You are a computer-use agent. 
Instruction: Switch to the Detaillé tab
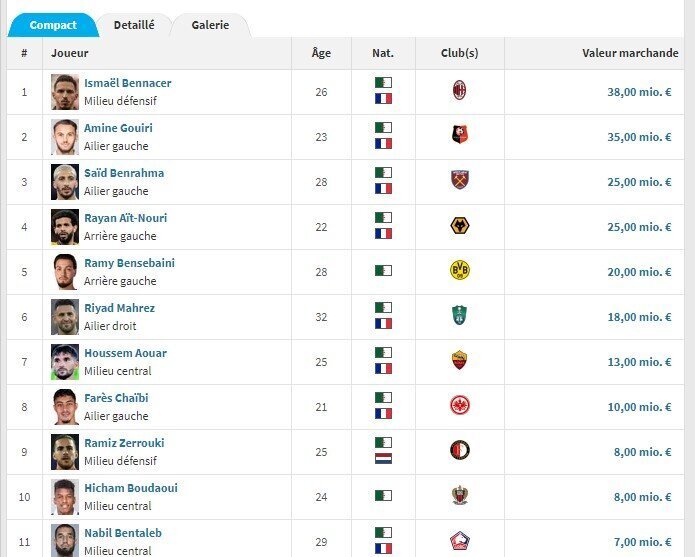(x=134, y=25)
